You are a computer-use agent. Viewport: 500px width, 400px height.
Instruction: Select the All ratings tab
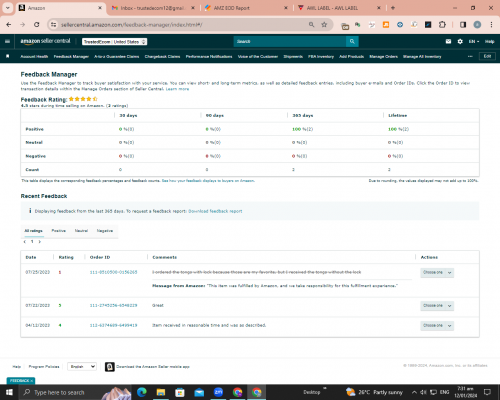tap(33, 231)
